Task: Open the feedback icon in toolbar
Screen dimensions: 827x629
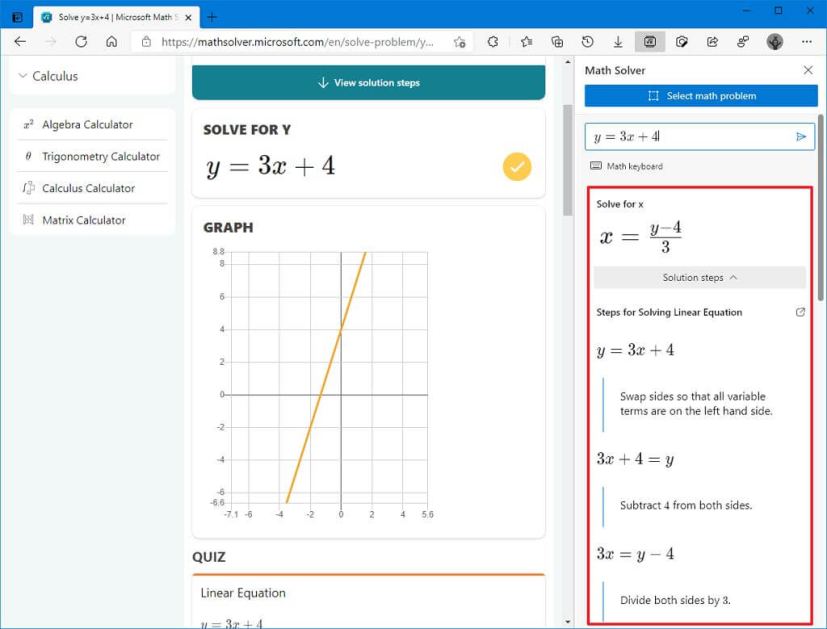Action: pyautogui.click(x=743, y=42)
